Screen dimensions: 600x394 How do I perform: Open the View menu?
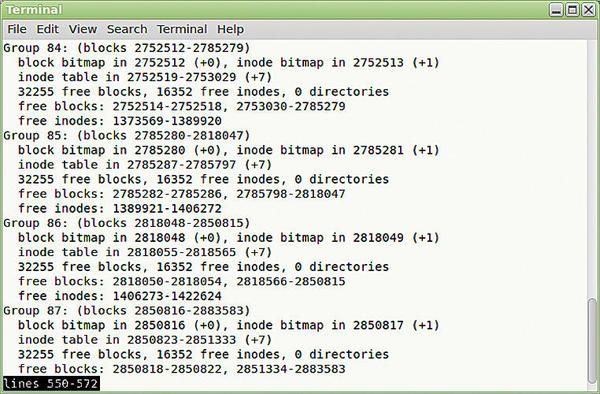click(83, 29)
